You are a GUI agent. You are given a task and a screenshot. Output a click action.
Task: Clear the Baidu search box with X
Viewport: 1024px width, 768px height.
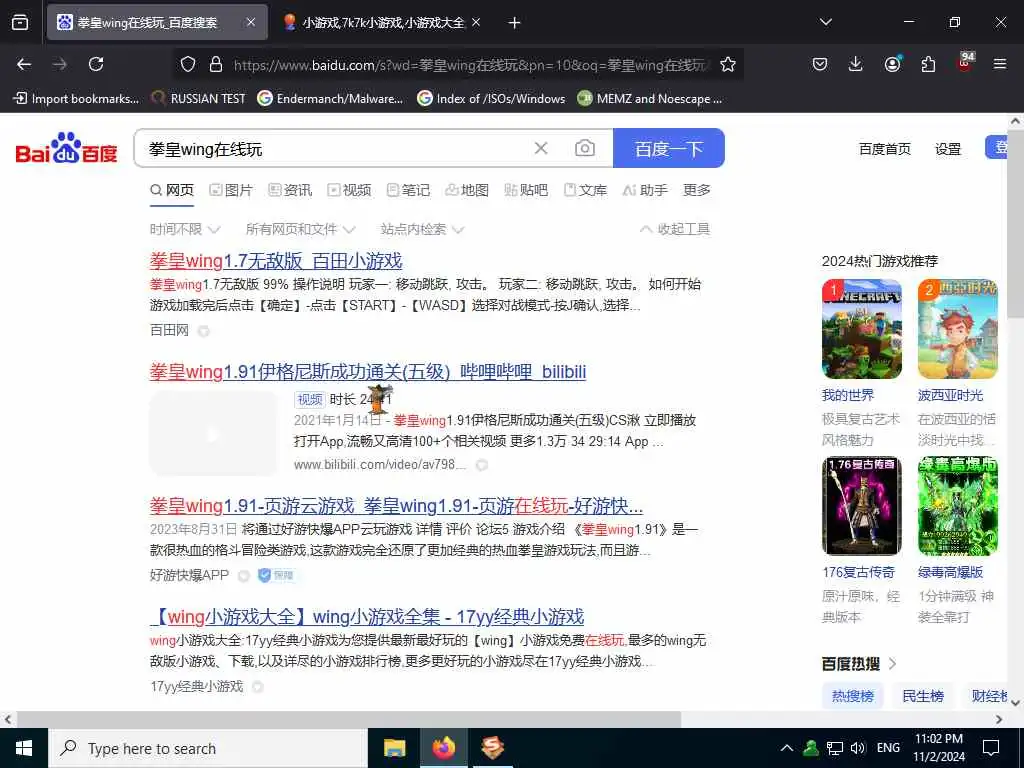pos(541,148)
